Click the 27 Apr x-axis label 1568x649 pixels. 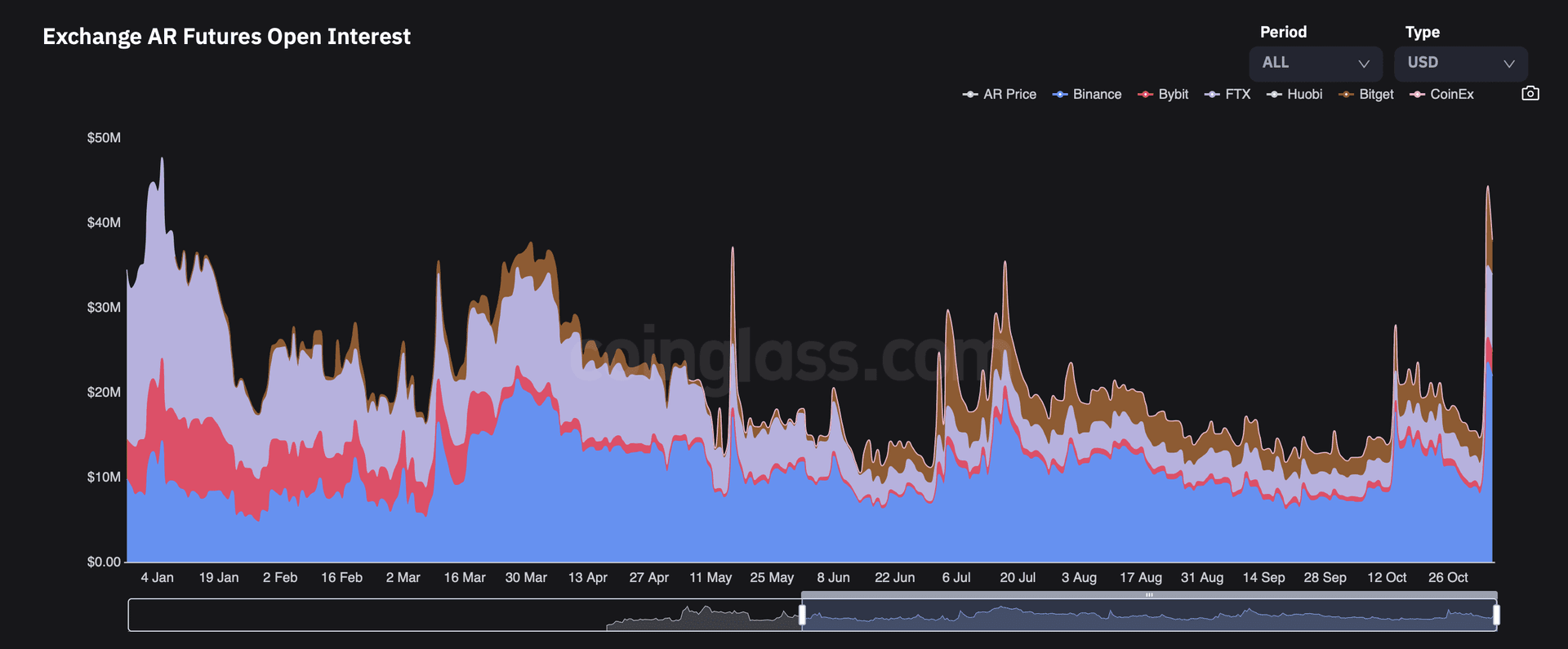tap(649, 577)
